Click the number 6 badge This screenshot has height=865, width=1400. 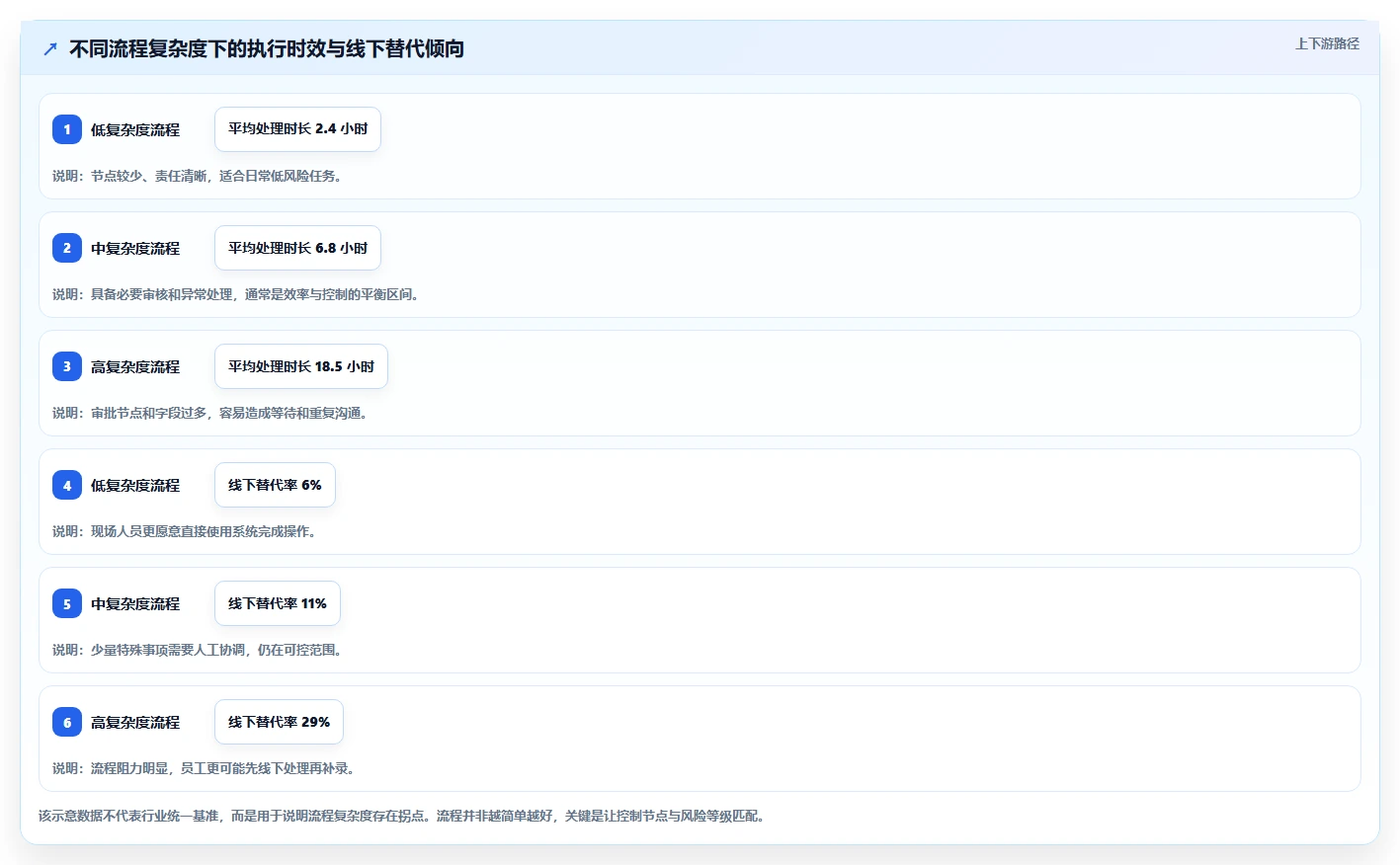point(67,722)
